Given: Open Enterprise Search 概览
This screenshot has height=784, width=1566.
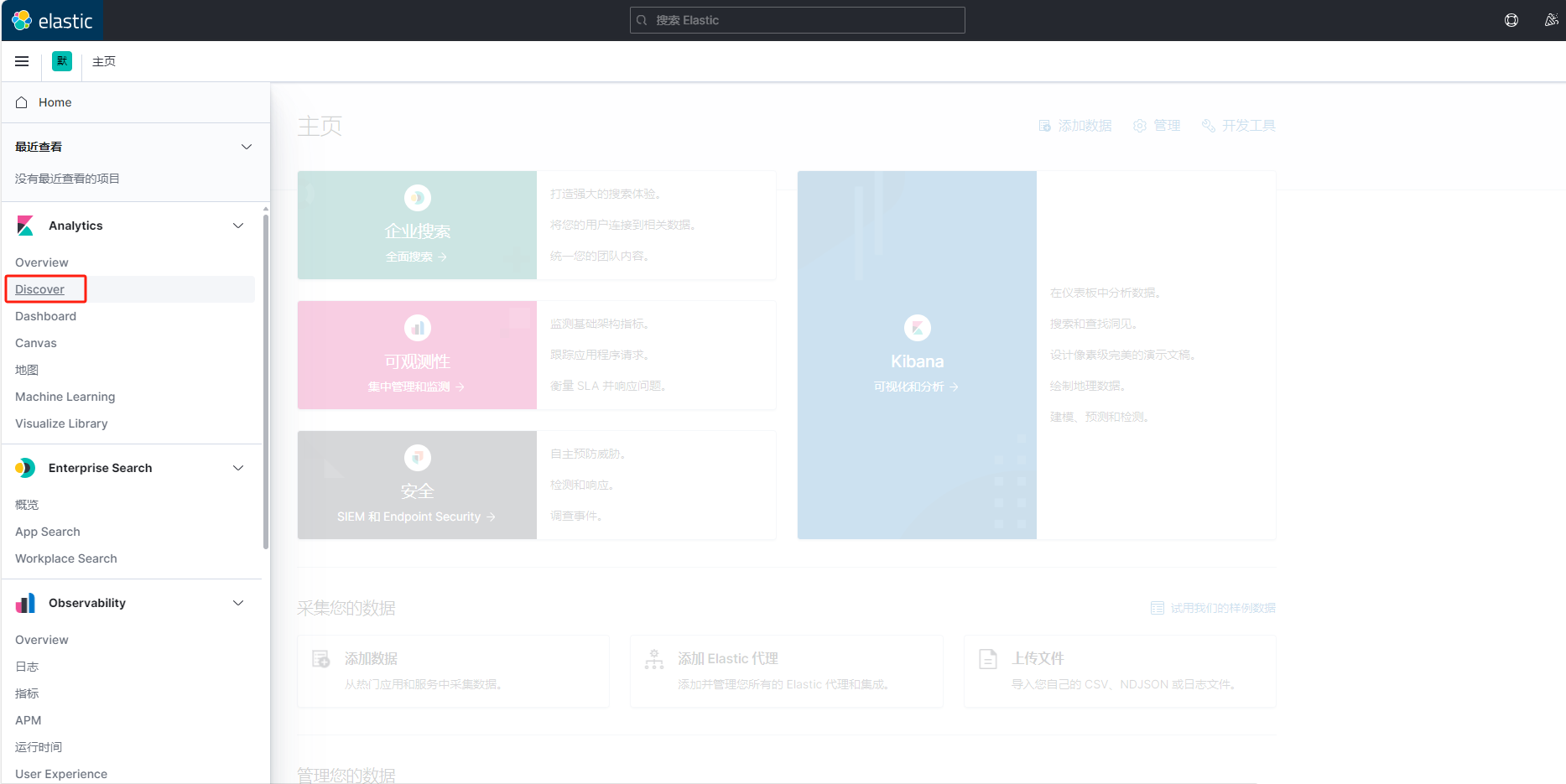Looking at the screenshot, I should (x=27, y=505).
